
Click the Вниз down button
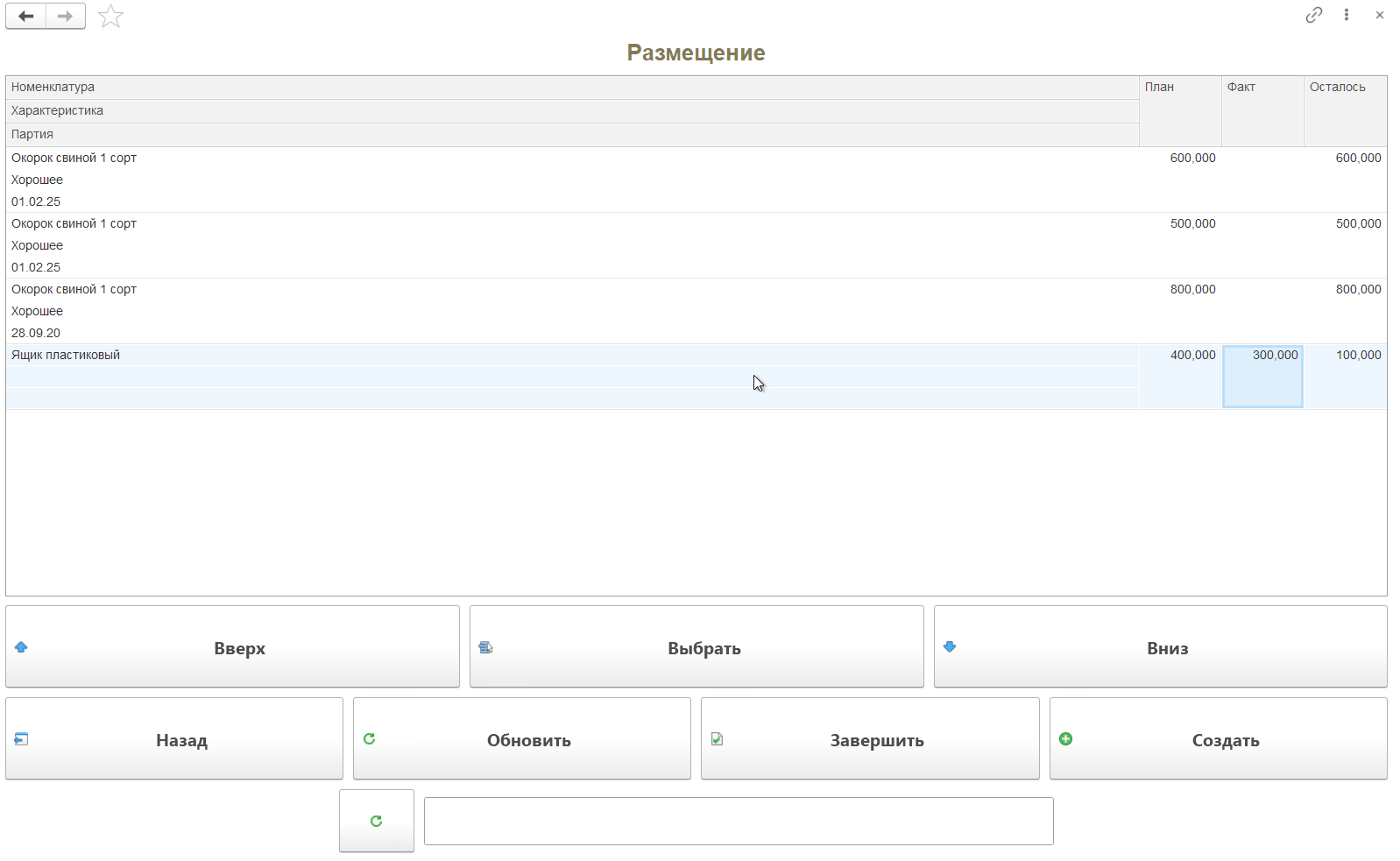point(1160,647)
